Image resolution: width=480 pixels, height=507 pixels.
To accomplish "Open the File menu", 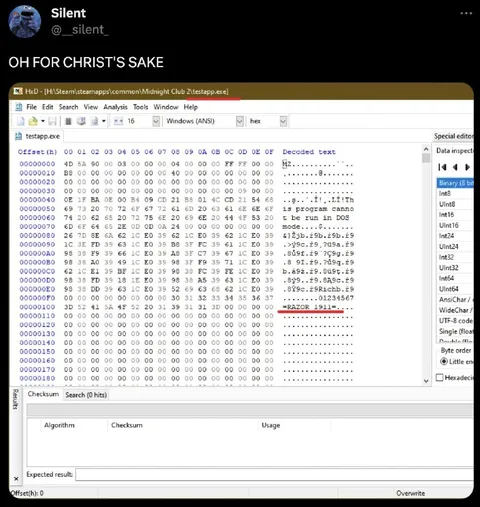I will 31,107.
